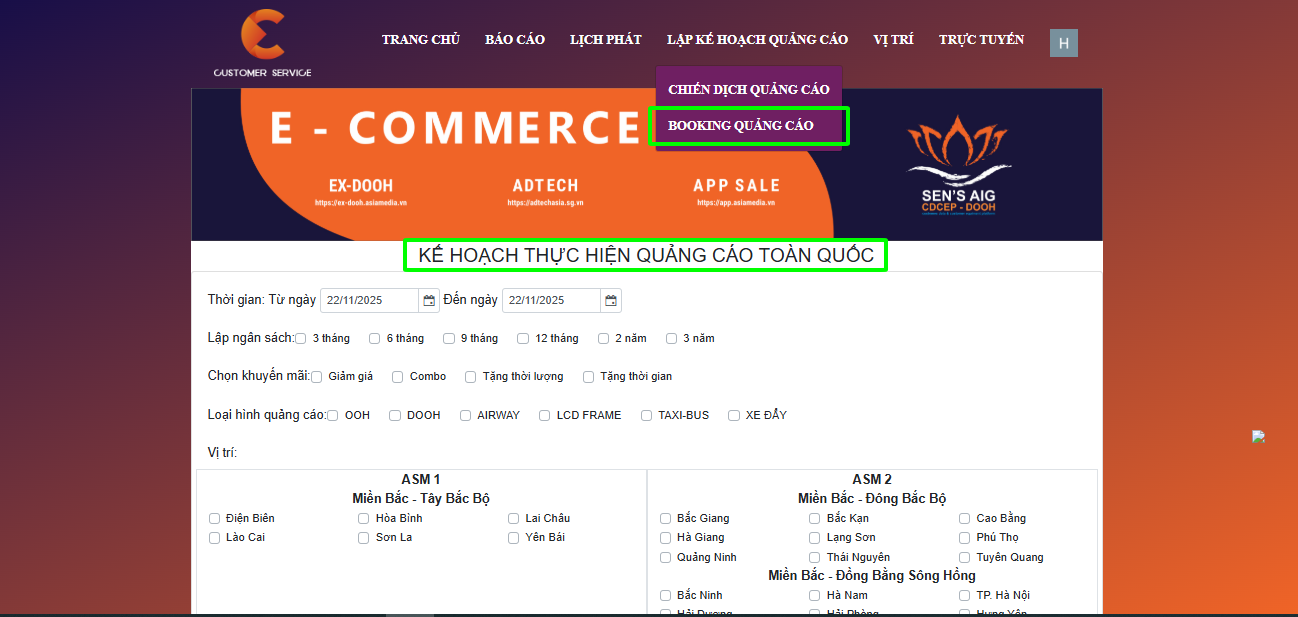This screenshot has width=1298, height=617.
Task: Open calendar picker for Đến ngày date
Action: coord(611,300)
